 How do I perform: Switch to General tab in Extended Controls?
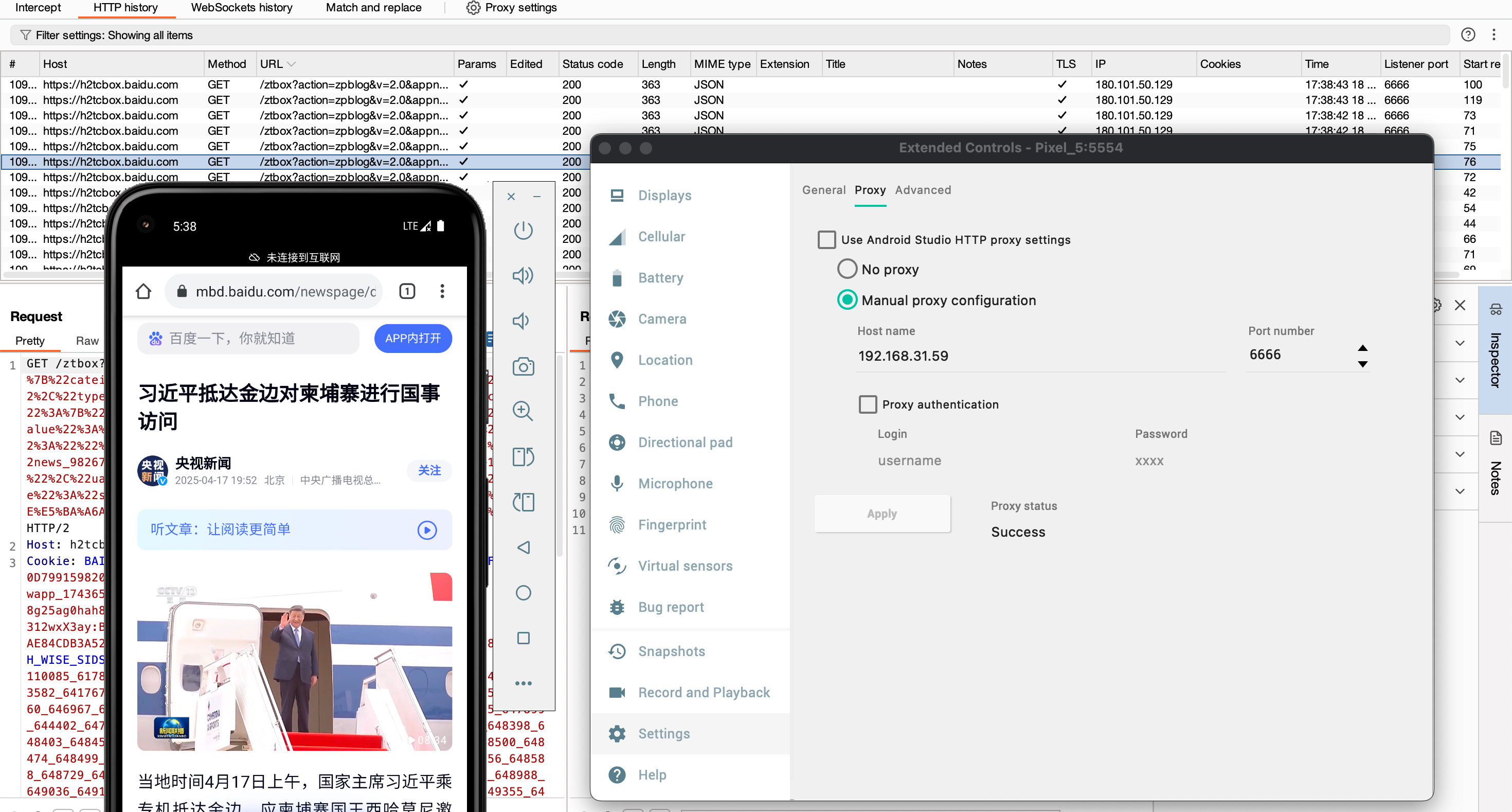[x=823, y=190]
